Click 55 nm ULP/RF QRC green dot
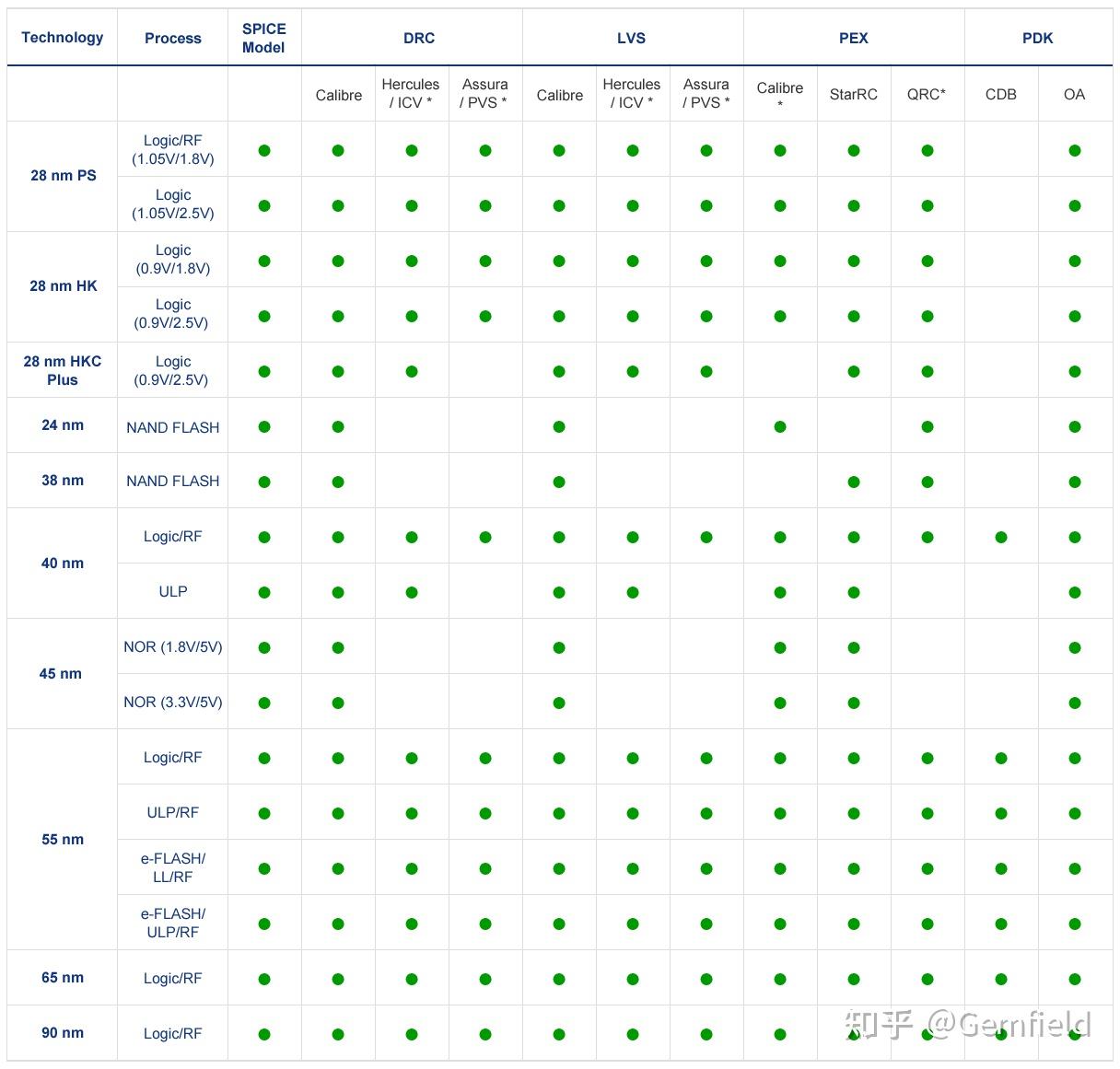 coord(927,813)
